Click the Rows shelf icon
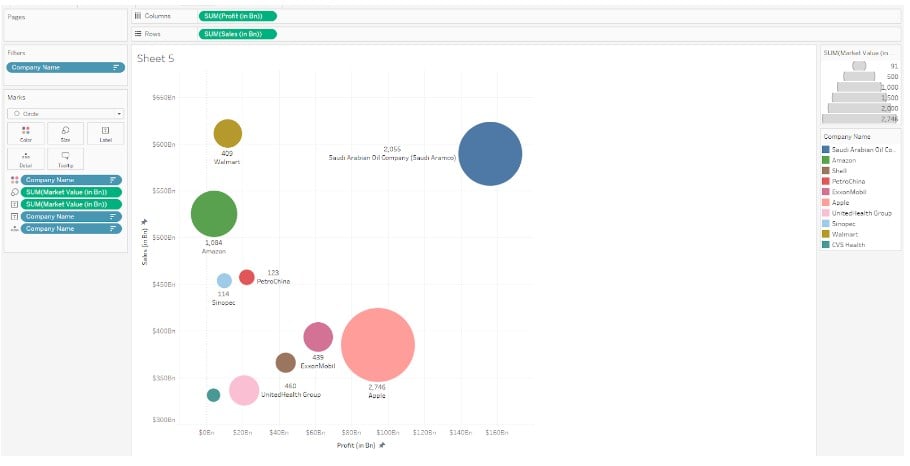 point(138,34)
